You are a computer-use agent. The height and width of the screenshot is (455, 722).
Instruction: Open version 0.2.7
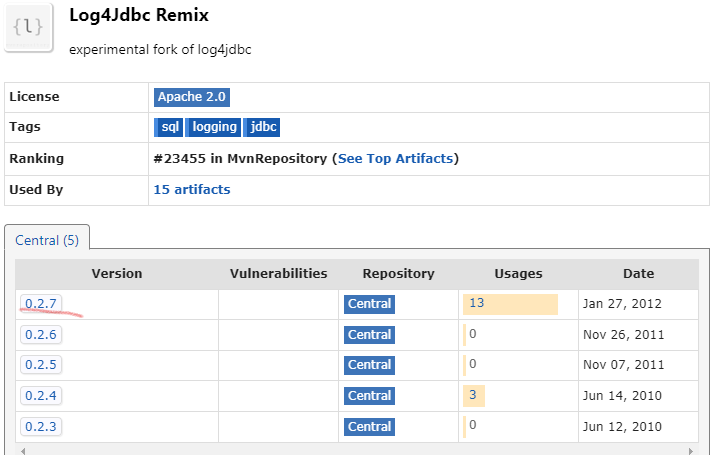(x=41, y=304)
